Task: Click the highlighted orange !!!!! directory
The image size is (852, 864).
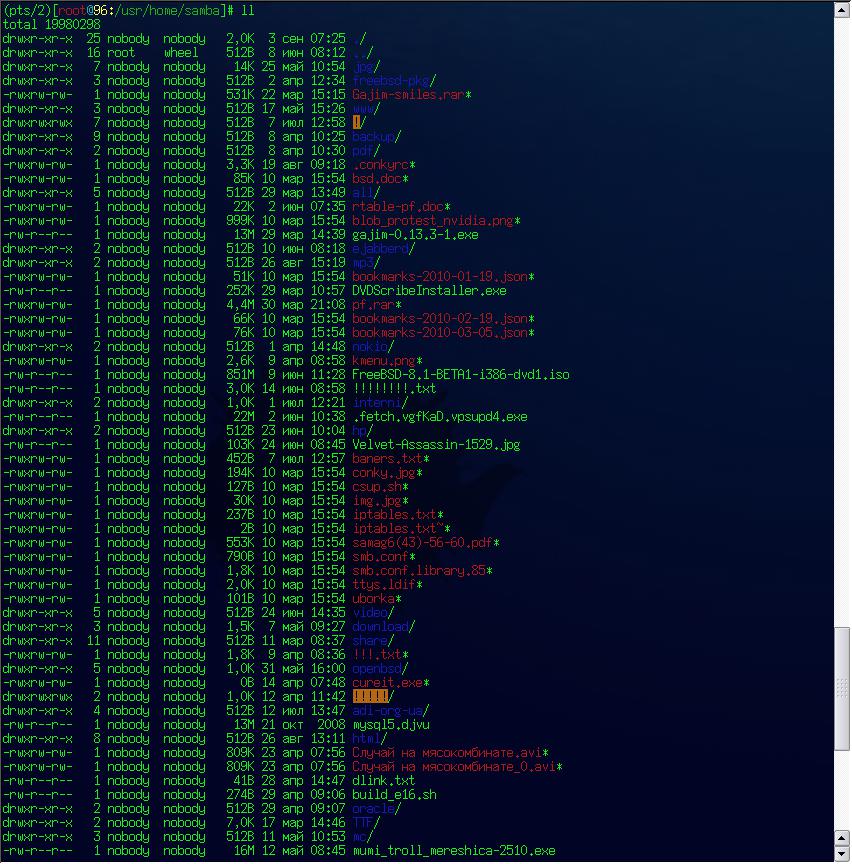Action: coord(369,696)
